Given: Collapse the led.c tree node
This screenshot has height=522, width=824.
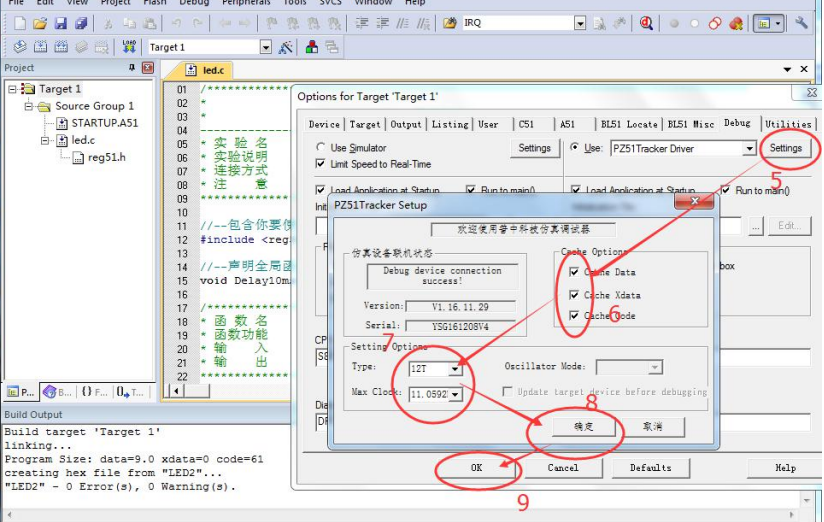Looking at the screenshot, I should click(x=45, y=140).
